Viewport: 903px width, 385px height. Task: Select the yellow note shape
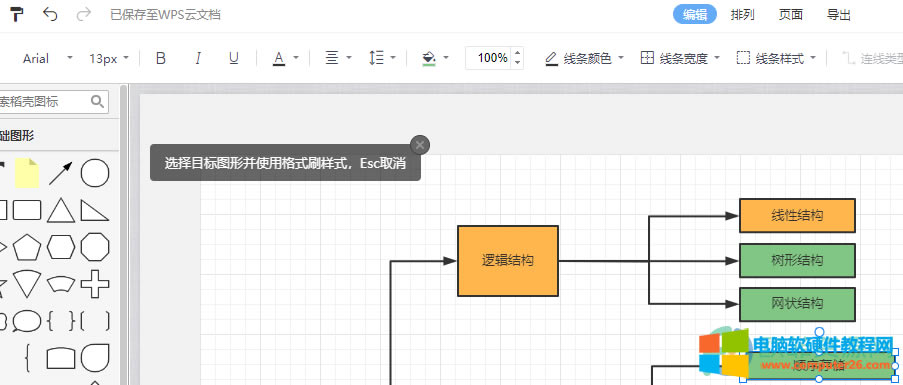pos(26,173)
